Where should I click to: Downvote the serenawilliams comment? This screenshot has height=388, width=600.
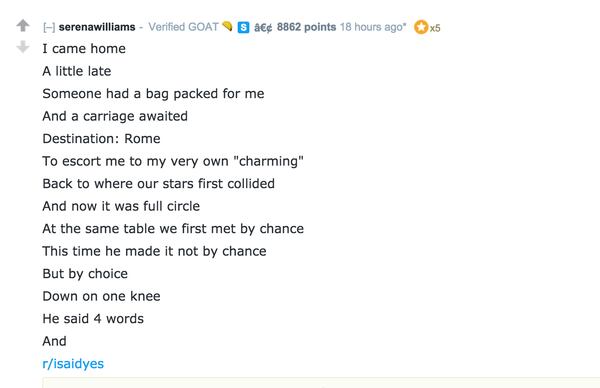pos(23,47)
